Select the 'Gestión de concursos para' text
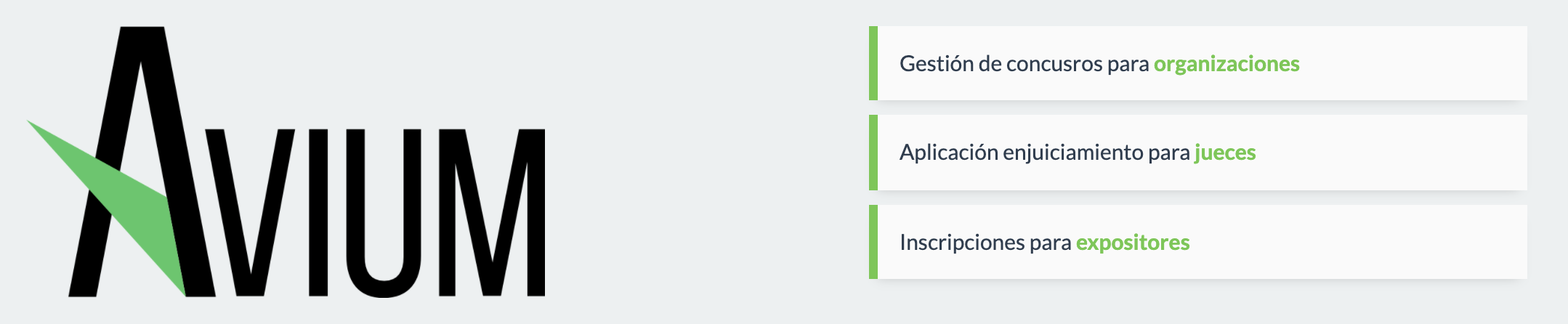This screenshot has height=324, width=1568. [1024, 64]
